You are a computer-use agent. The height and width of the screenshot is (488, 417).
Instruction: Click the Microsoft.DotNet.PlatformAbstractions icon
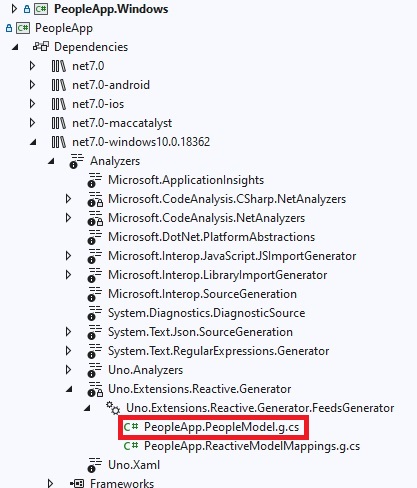pos(94,237)
